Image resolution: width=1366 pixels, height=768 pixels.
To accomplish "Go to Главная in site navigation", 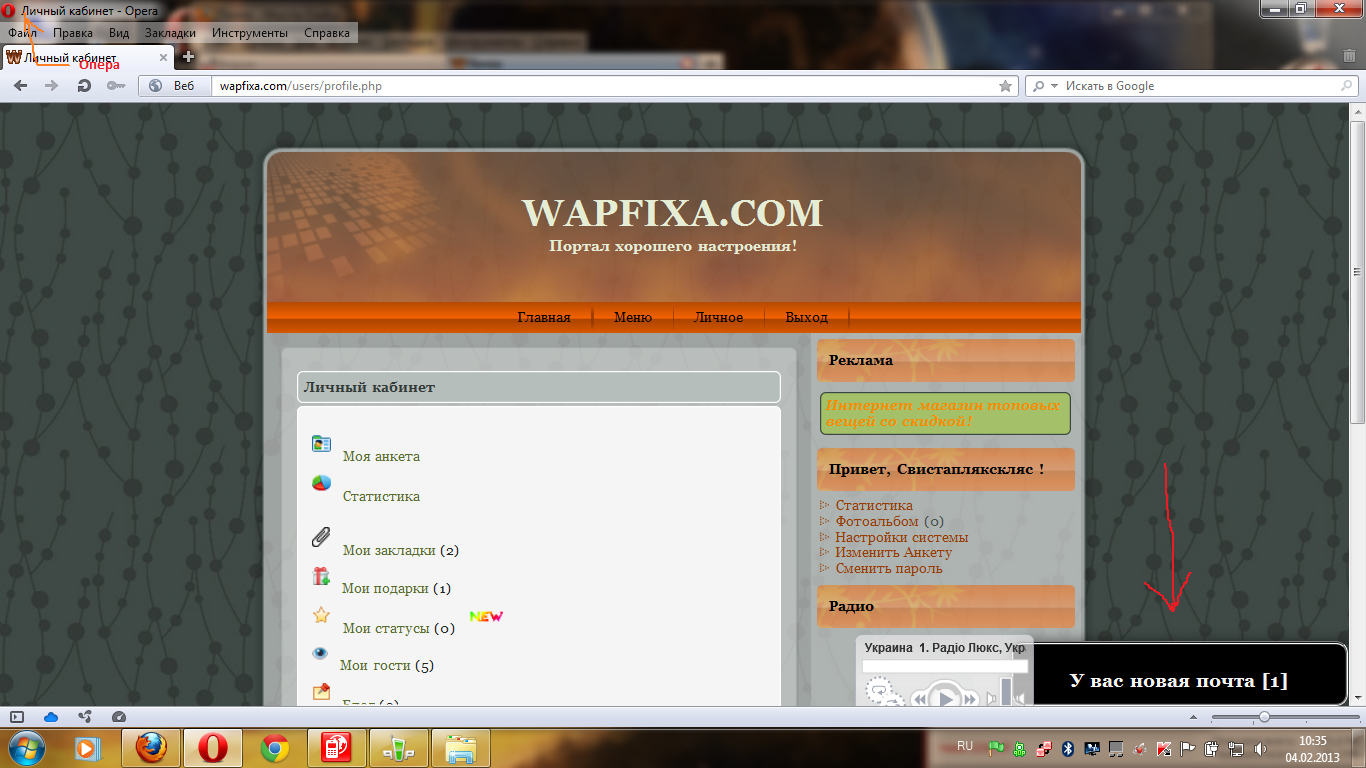I will 544,317.
